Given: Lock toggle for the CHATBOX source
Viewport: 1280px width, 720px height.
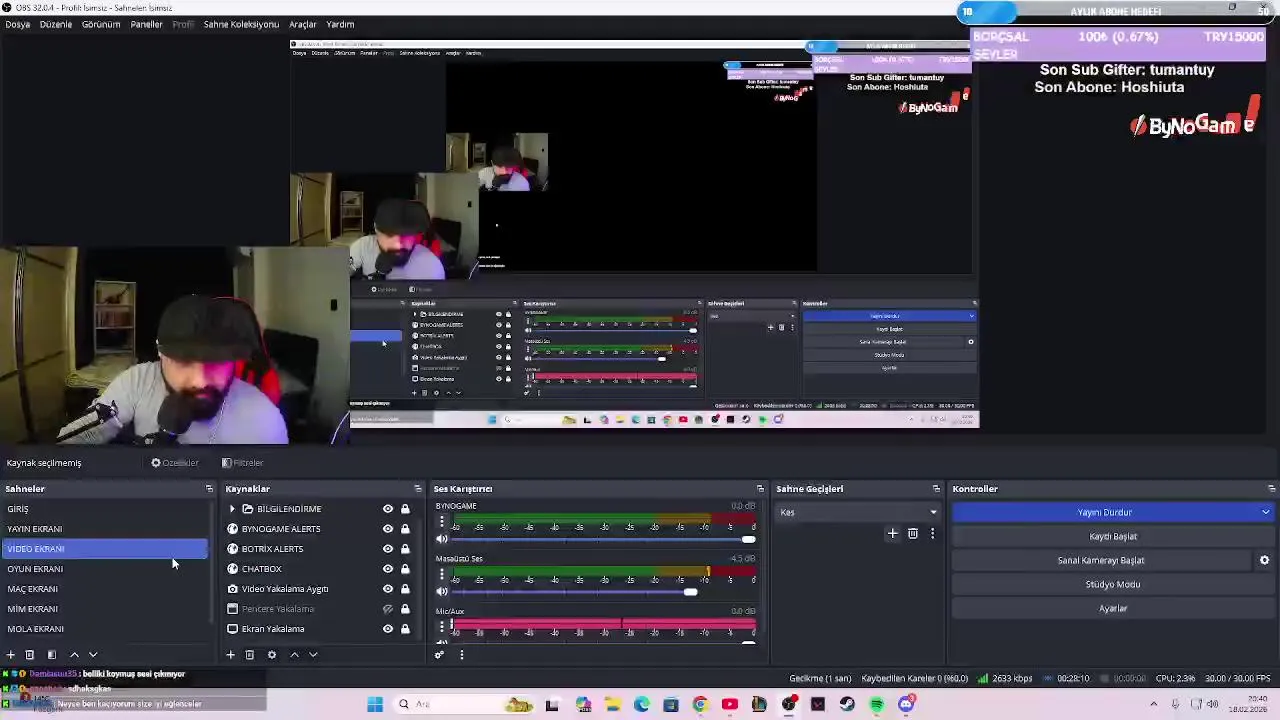Looking at the screenshot, I should [x=405, y=569].
